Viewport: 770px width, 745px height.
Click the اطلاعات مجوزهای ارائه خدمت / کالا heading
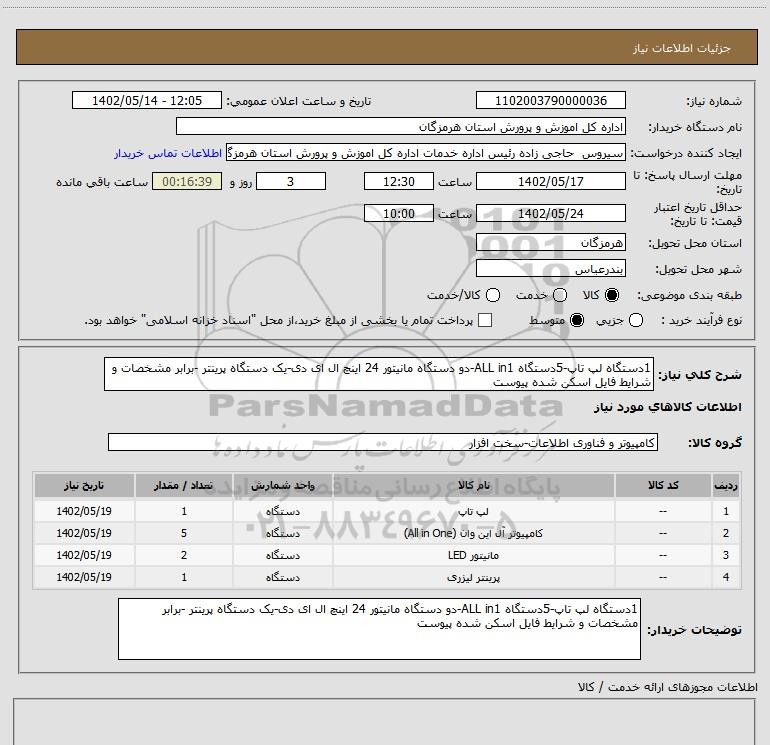click(667, 687)
